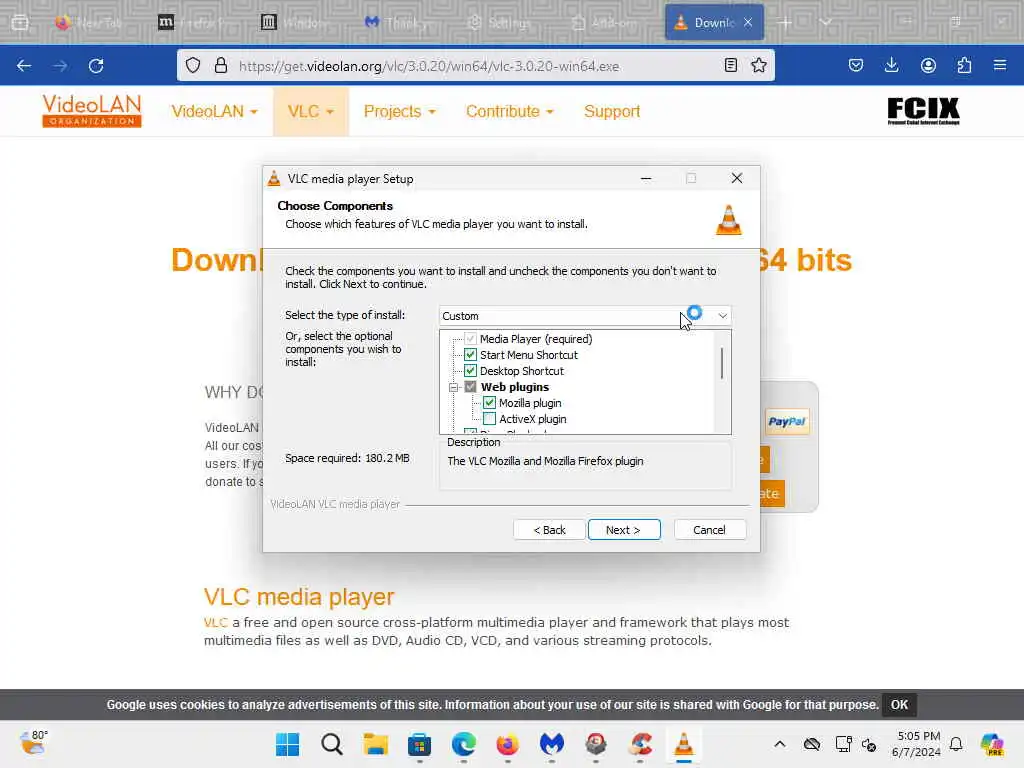The height and width of the screenshot is (768, 1024).
Task: Open the Copilot preview tray icon
Action: (992, 744)
